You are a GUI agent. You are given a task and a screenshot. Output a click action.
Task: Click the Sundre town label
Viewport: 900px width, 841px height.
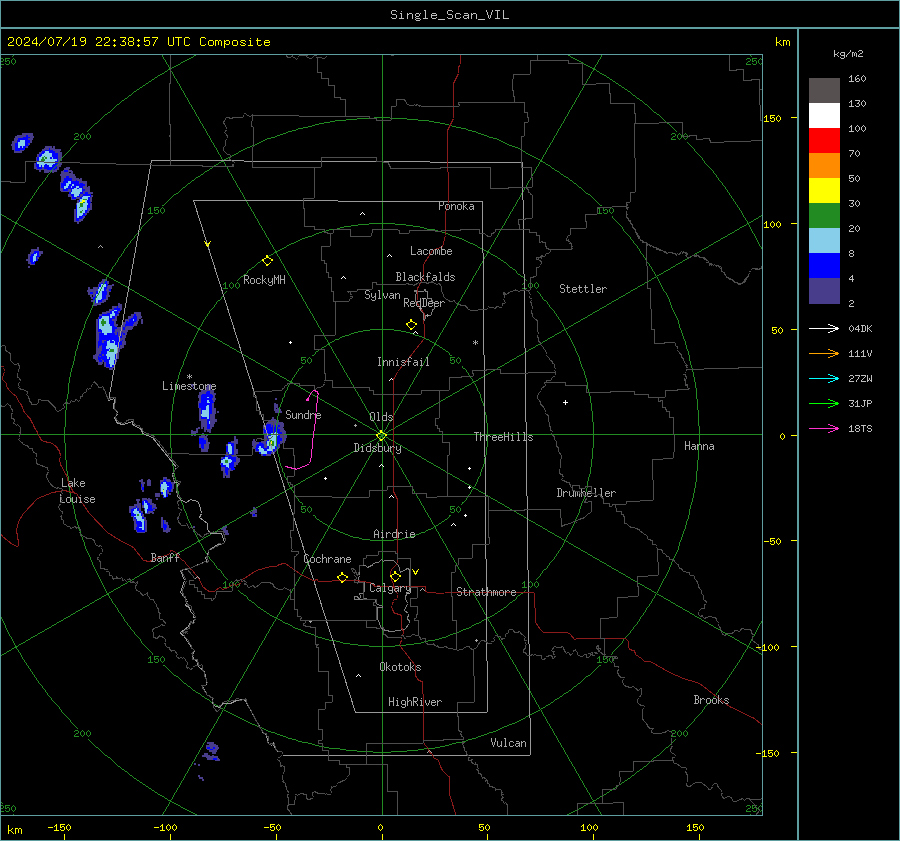click(303, 414)
